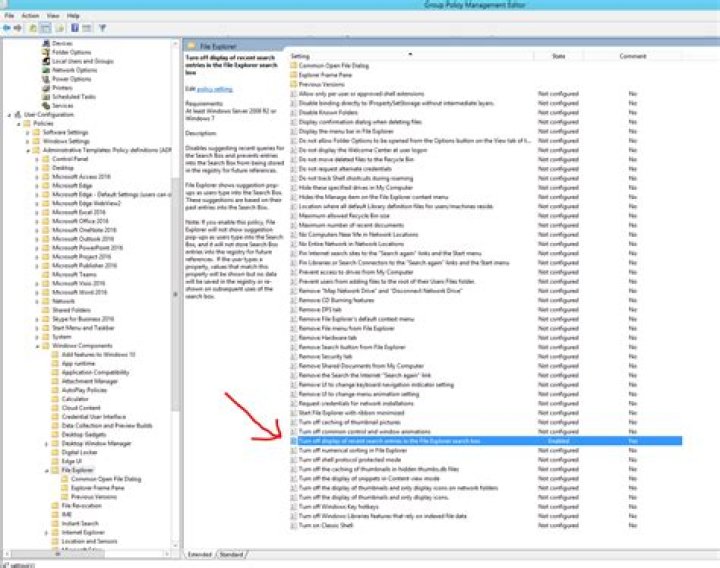Select Turn off numerical sorting in File Explorer
The height and width of the screenshot is (568, 720).
353,450
